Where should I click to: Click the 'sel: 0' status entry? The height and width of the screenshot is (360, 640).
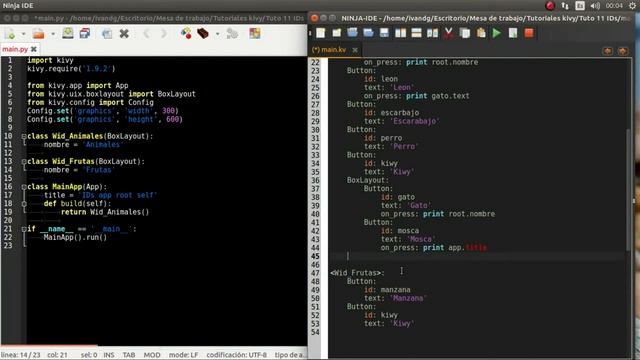point(89,355)
